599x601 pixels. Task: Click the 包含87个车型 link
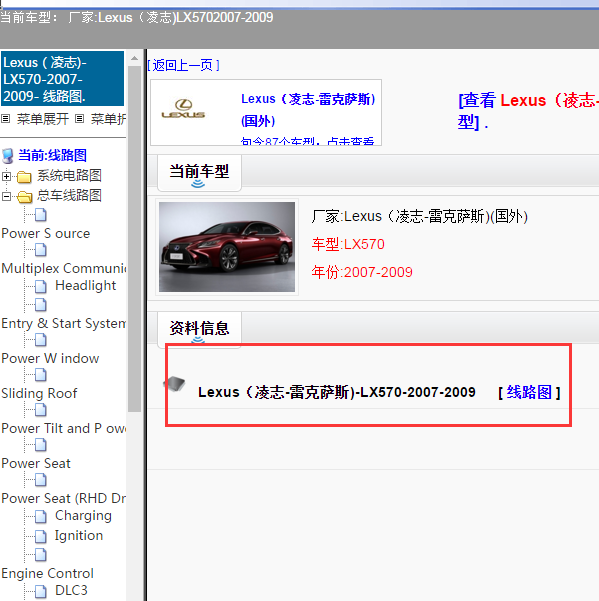pos(307,141)
